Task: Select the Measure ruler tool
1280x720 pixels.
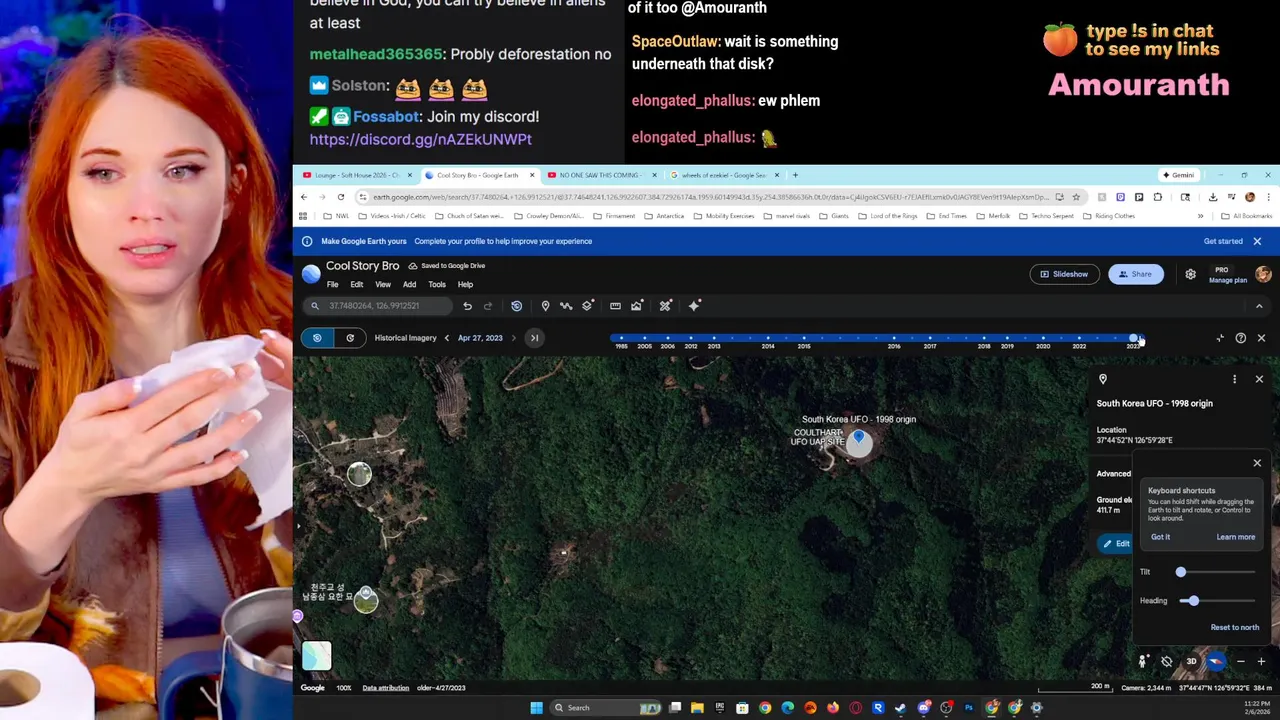Action: click(x=615, y=306)
